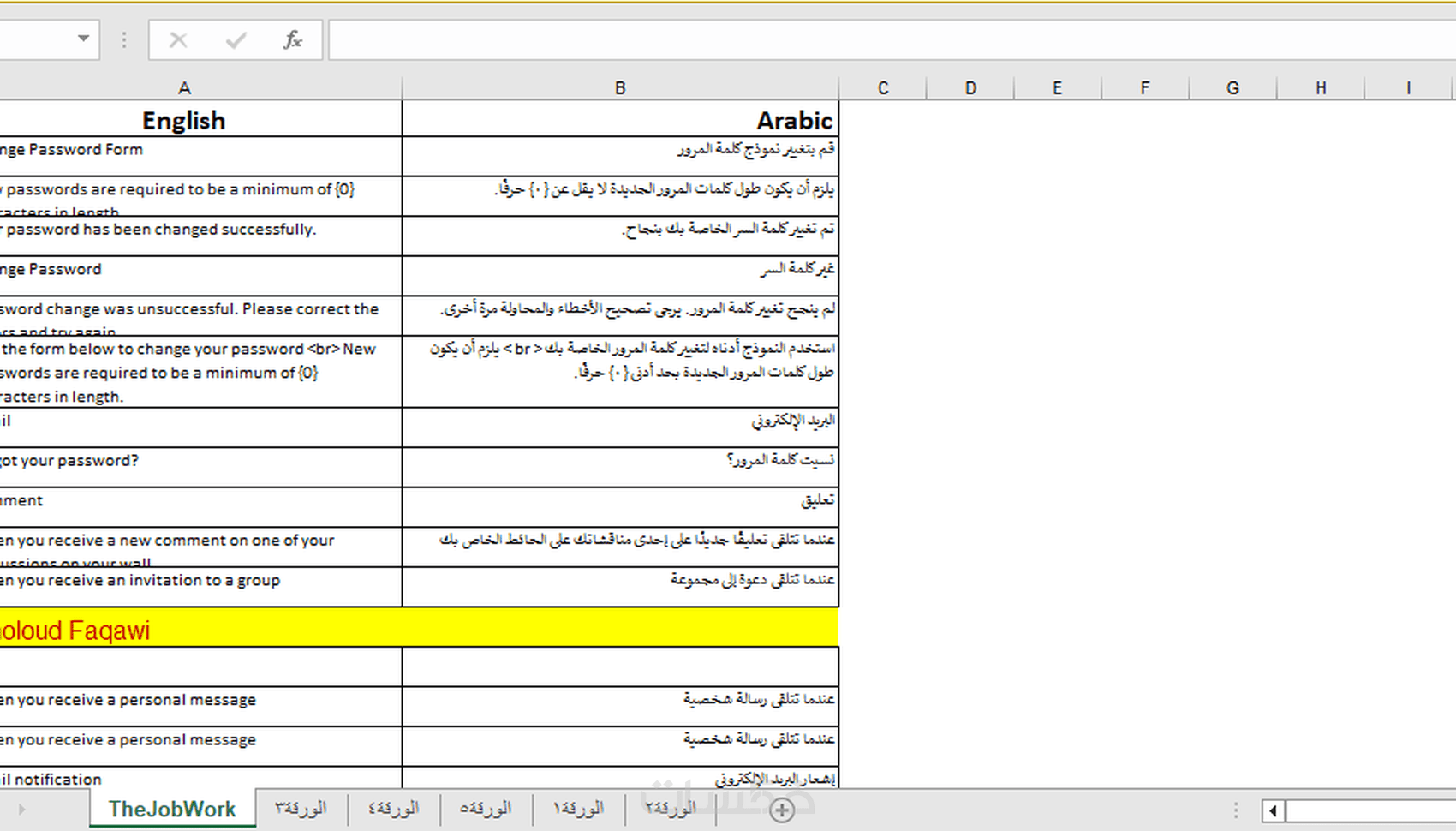Select Arabic cell "إشعار البريد الإلكتروني"
Image resolution: width=1456 pixels, height=831 pixels.
(620, 778)
